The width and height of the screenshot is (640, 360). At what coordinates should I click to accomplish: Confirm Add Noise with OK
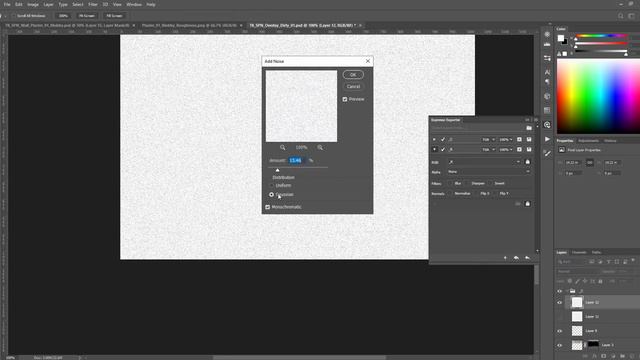coord(353,75)
